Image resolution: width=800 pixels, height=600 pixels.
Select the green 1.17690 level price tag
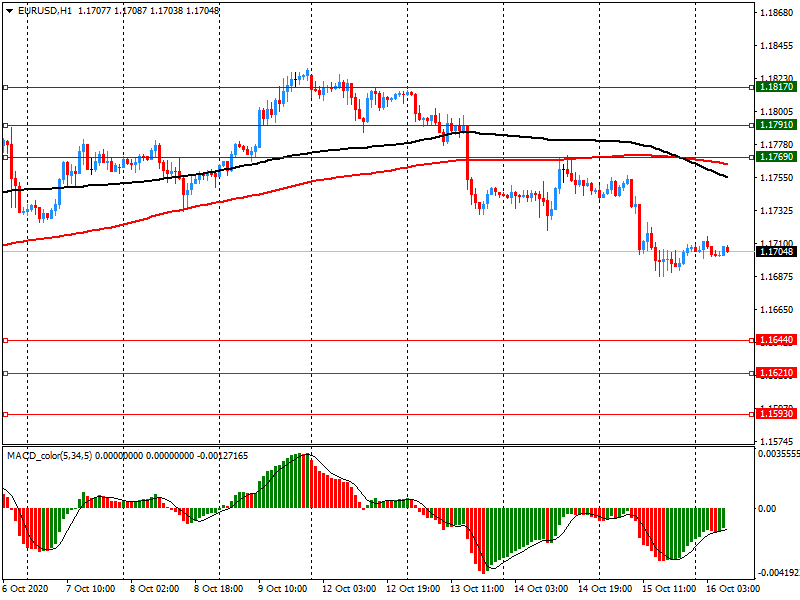pyautogui.click(x=776, y=157)
